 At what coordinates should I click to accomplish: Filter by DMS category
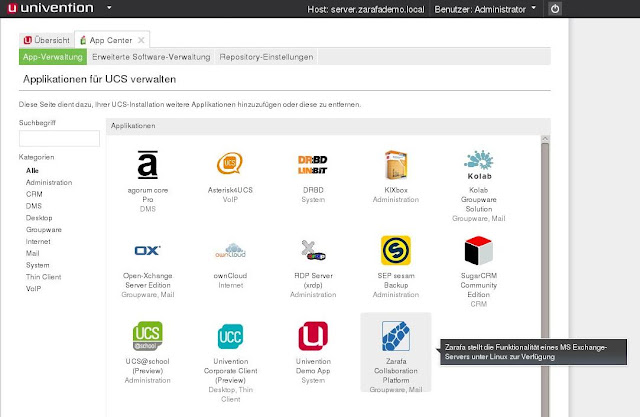coord(34,206)
